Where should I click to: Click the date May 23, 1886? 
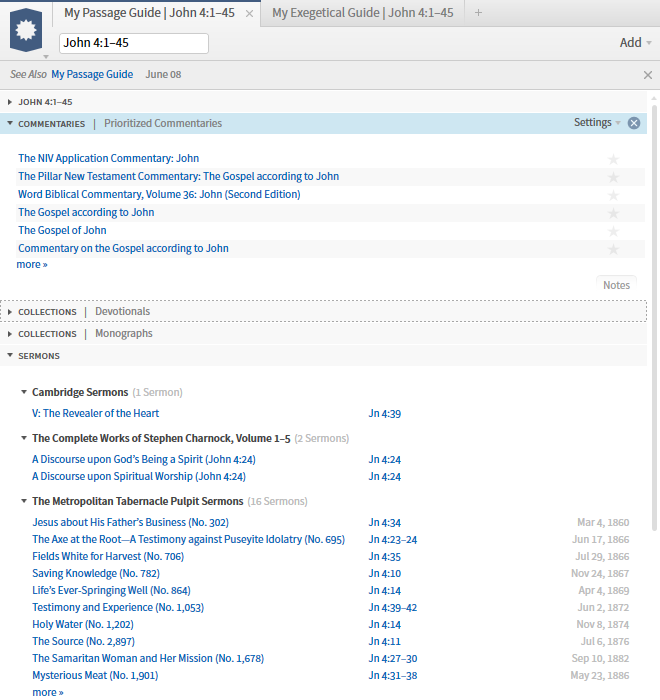(600, 675)
